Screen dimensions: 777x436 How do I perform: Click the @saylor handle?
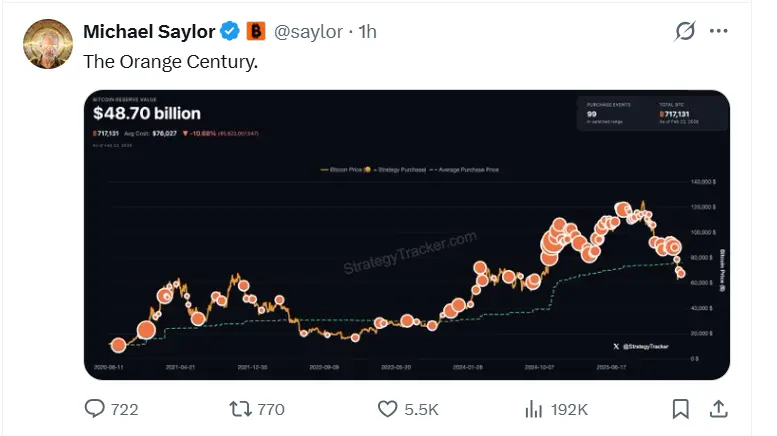click(309, 32)
